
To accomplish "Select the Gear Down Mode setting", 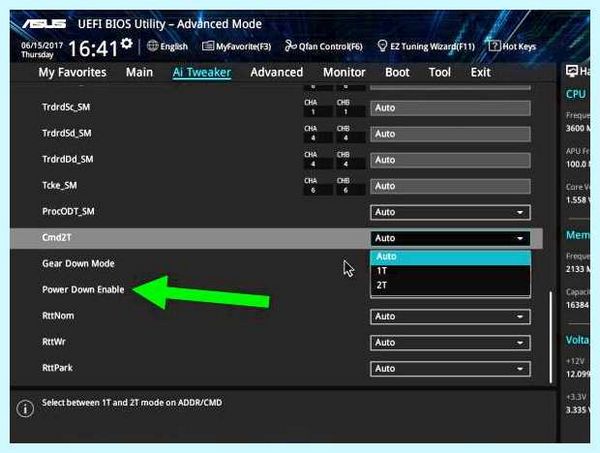I will point(78,264).
